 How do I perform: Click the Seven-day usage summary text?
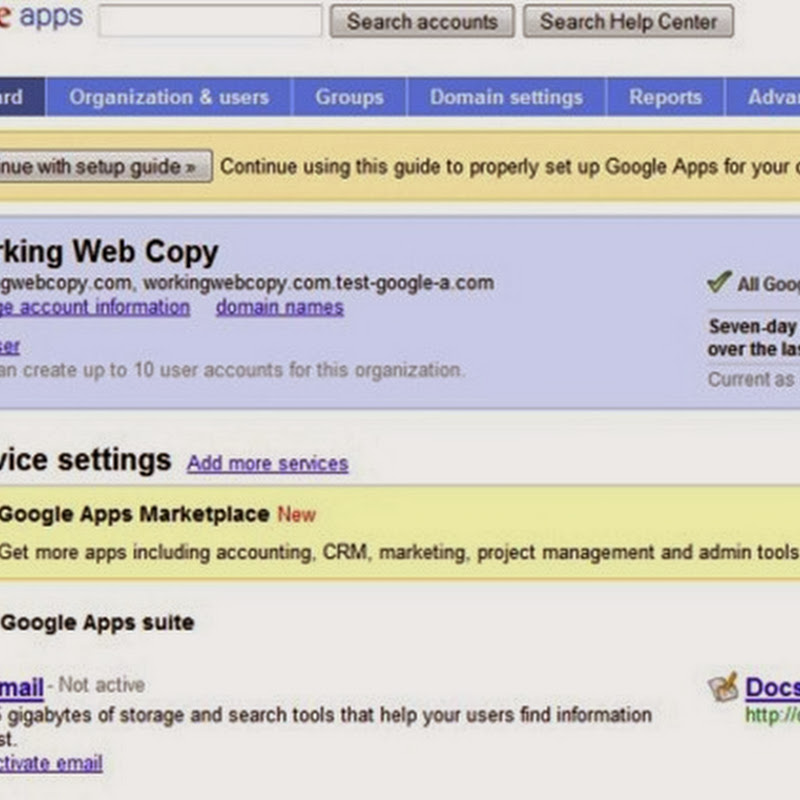click(x=754, y=338)
